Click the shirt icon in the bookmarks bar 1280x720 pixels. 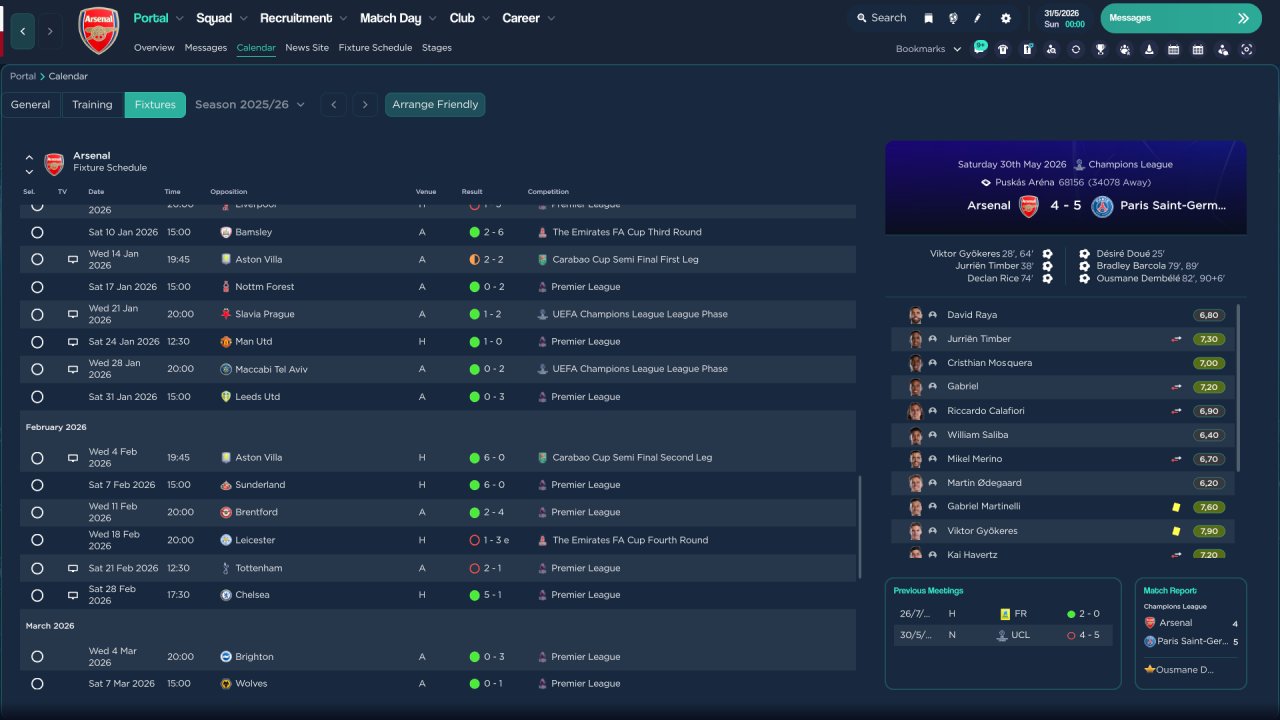click(1003, 49)
